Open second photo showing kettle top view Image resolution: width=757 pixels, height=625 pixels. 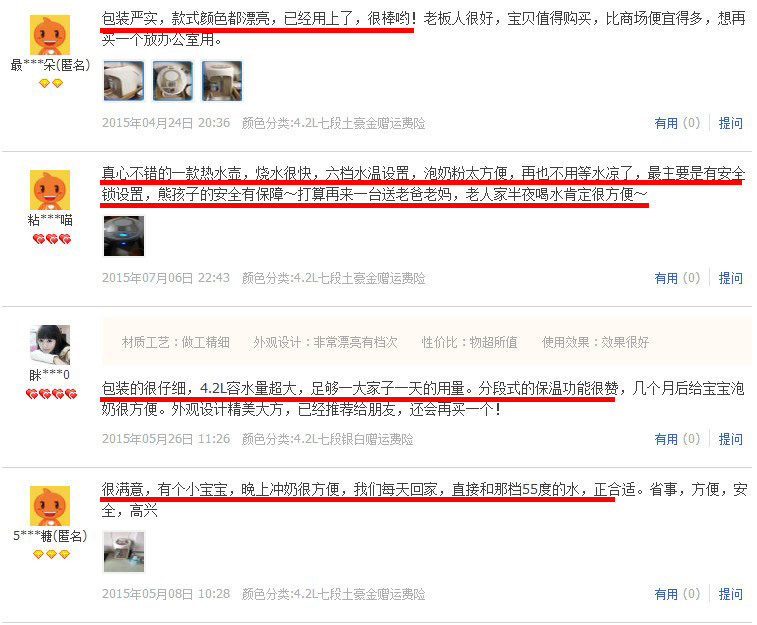click(x=173, y=81)
